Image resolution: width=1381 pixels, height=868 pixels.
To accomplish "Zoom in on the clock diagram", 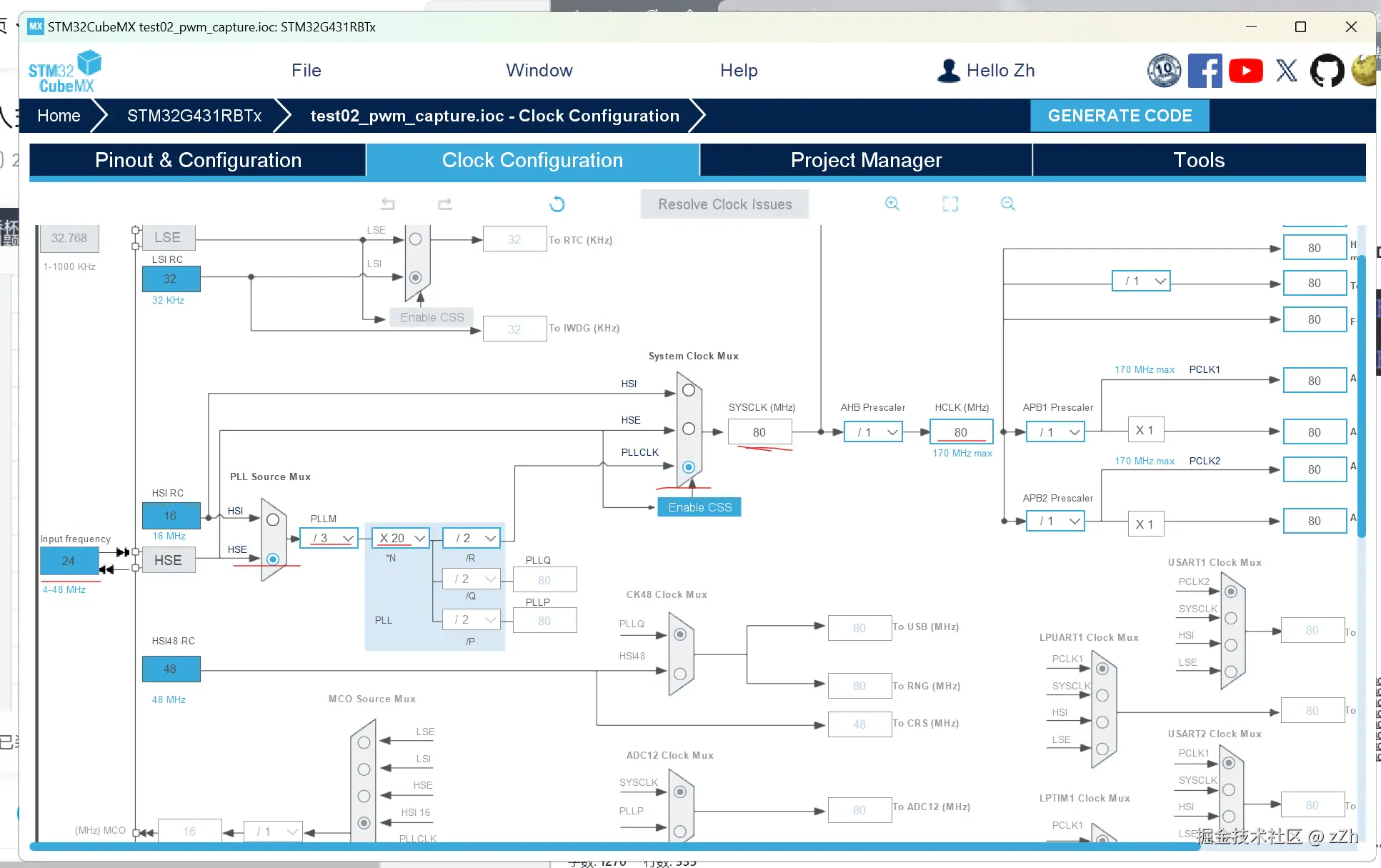I will coord(892,204).
